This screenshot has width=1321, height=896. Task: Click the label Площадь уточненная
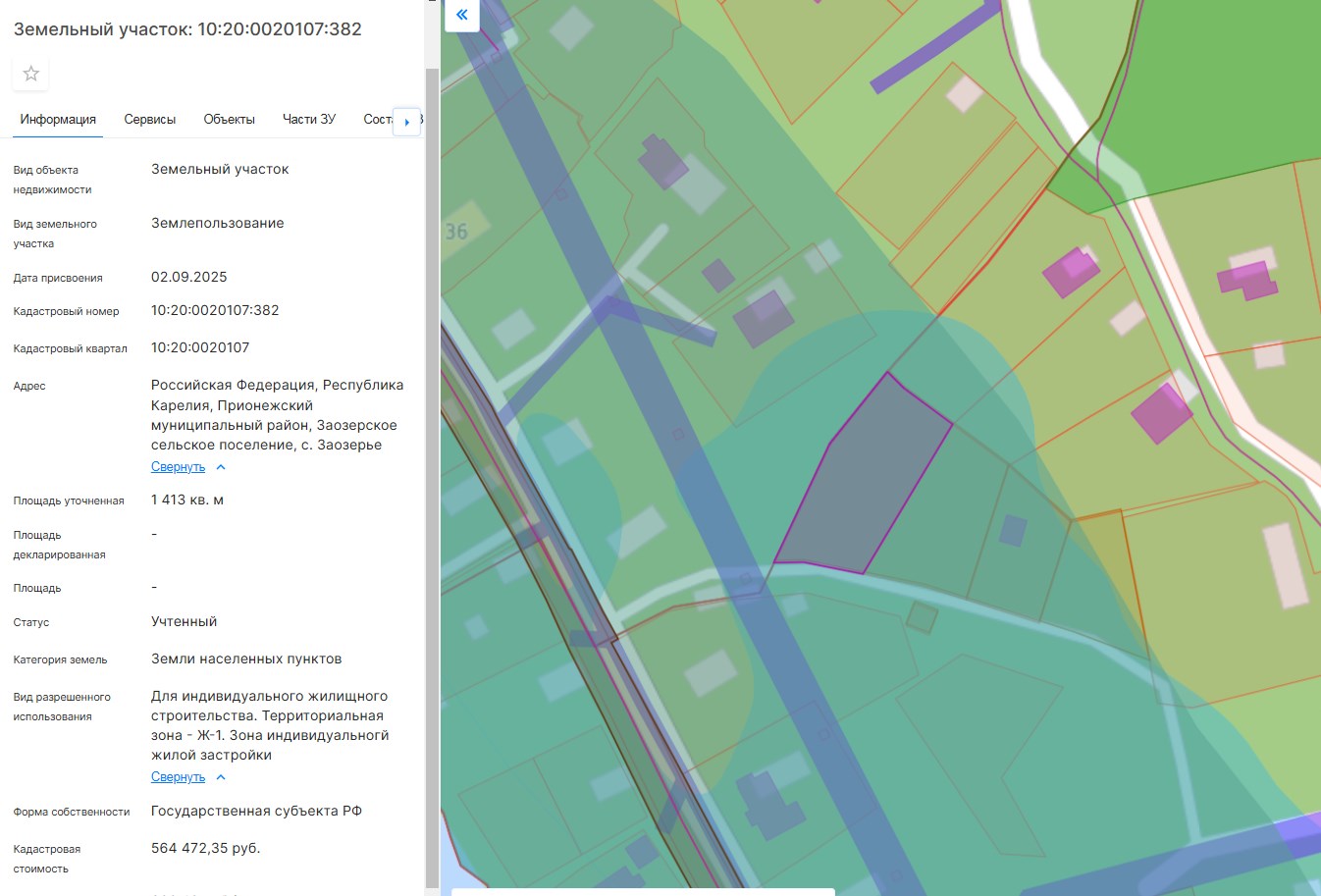click(x=69, y=501)
